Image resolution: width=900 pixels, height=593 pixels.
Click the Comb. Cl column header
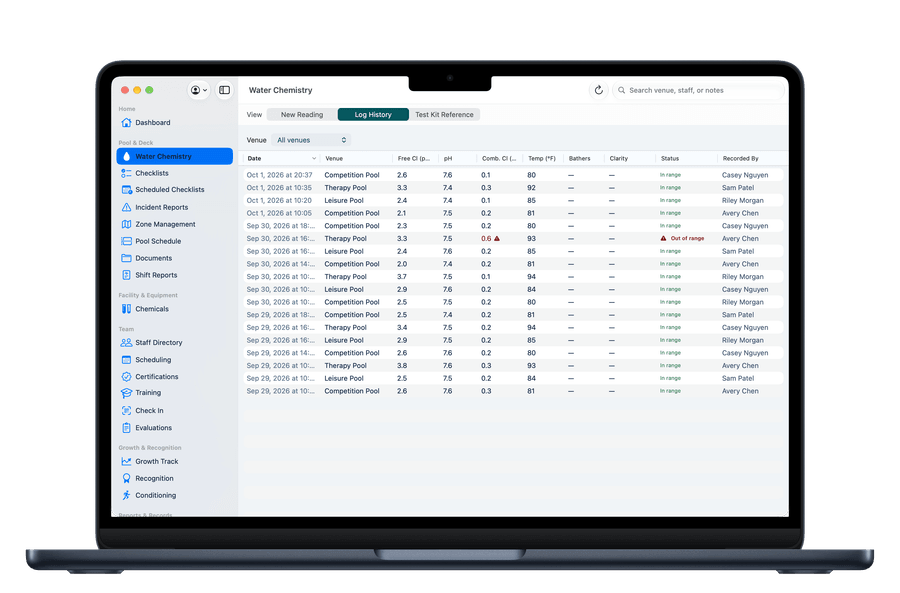tap(499, 158)
